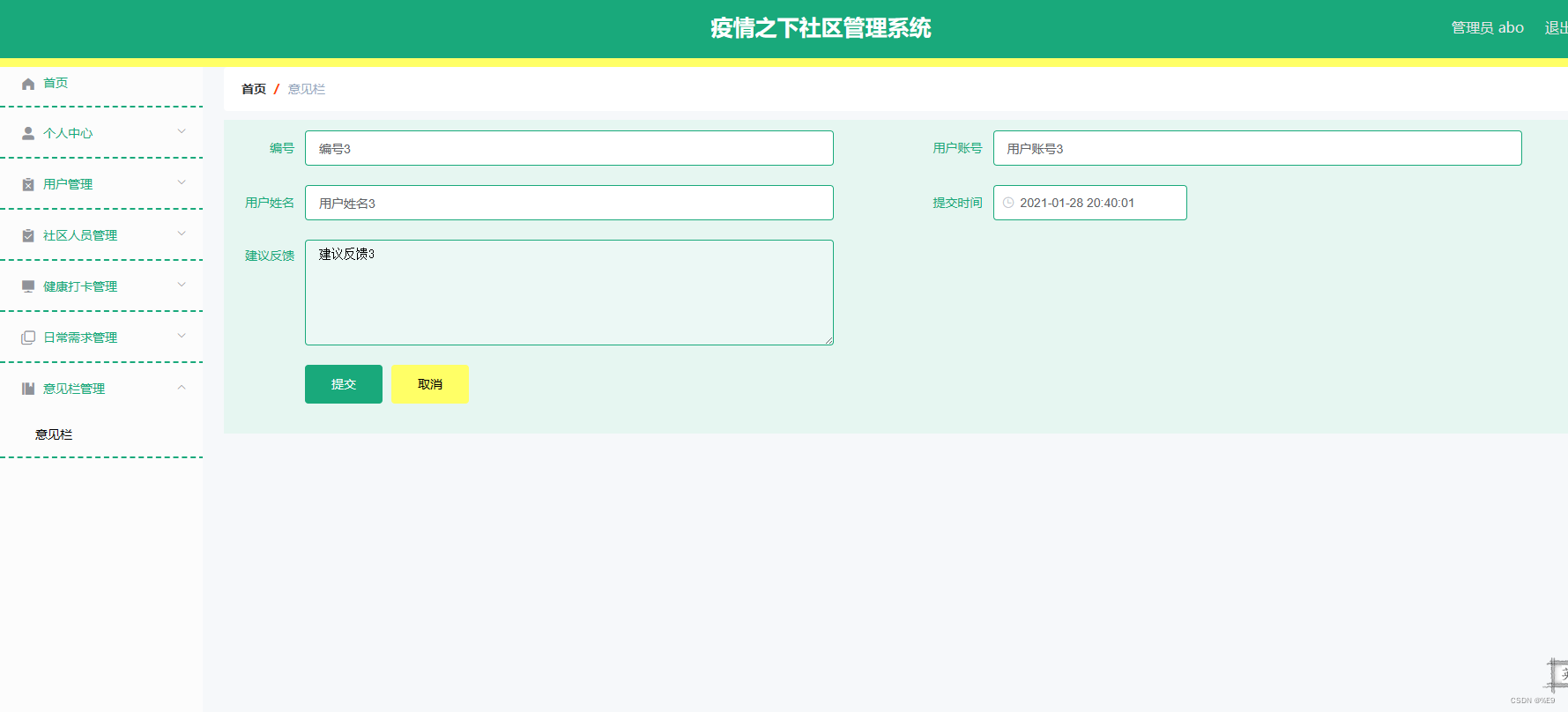
Task: Open 用户管理 menu label
Action: (68, 184)
